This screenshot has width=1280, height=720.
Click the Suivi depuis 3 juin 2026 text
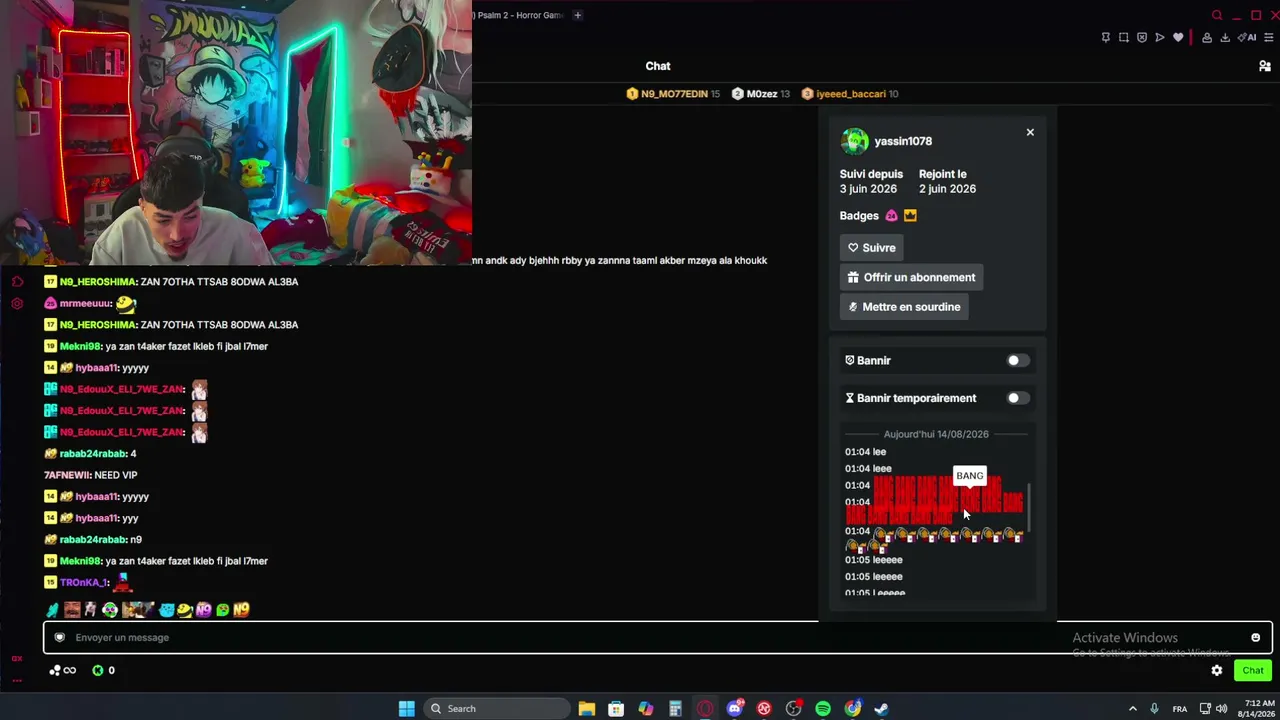point(870,181)
